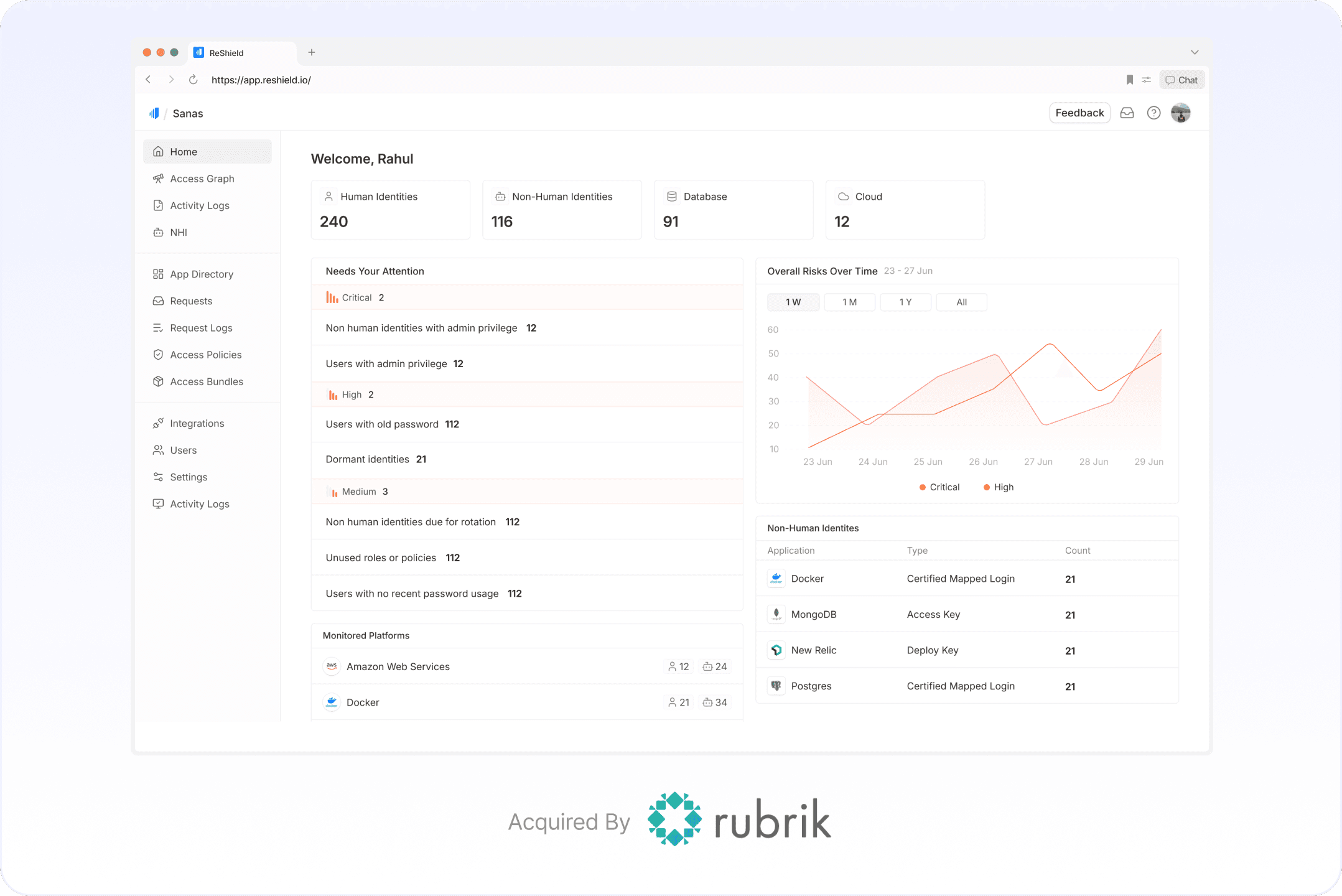Select the 1 W time range

[x=793, y=302]
